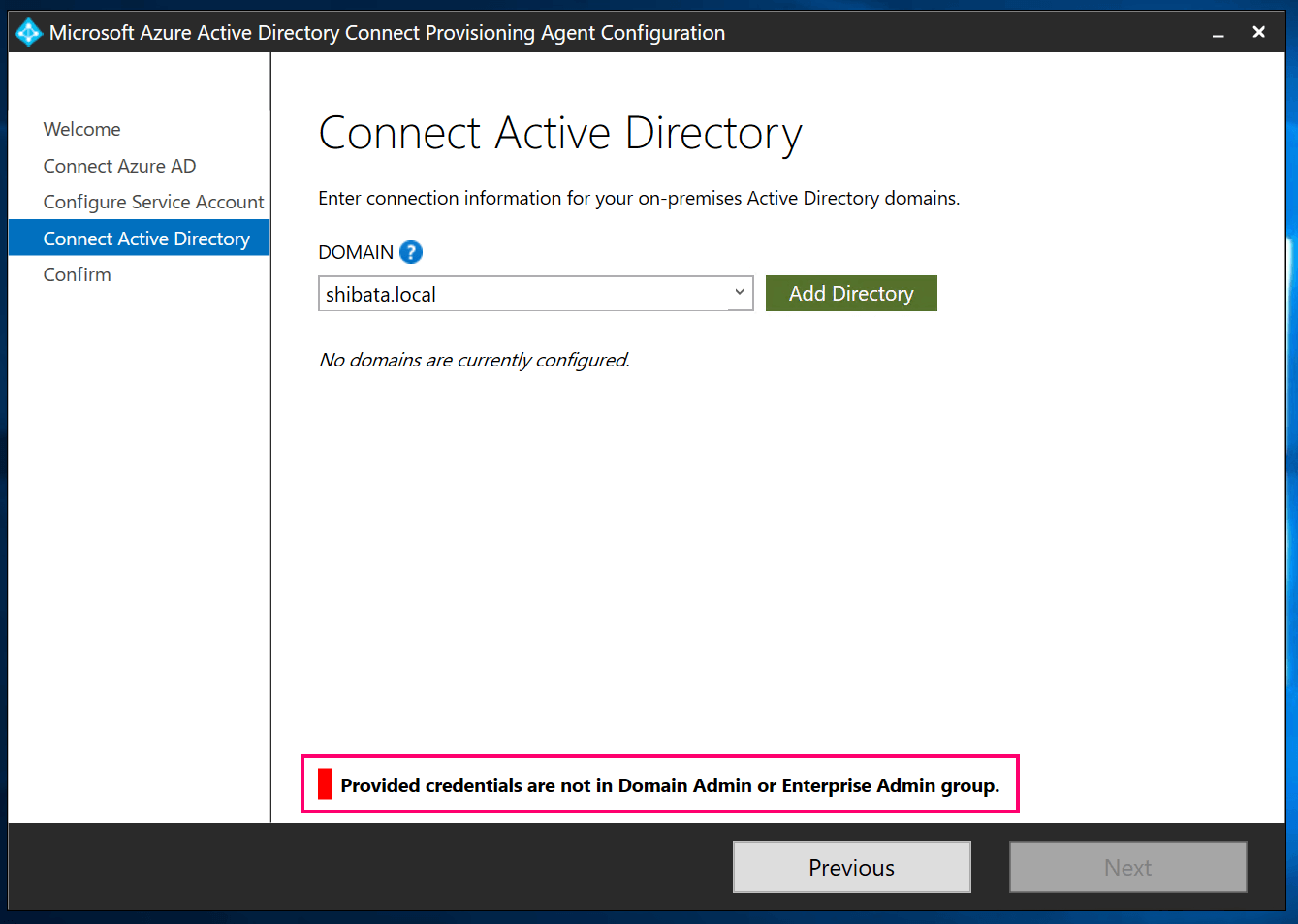This screenshot has height=924, width=1298.
Task: Select the highlighted Connect Active Directory step icon
Action: coord(145,238)
